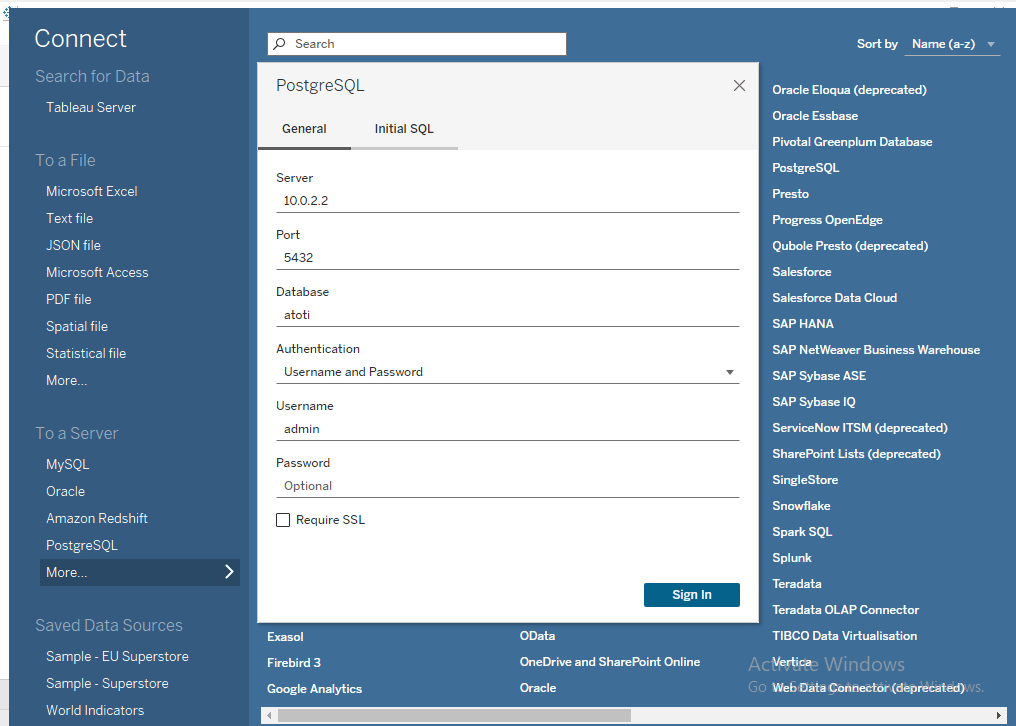
Task: Select Snowflake connector
Action: (801, 506)
